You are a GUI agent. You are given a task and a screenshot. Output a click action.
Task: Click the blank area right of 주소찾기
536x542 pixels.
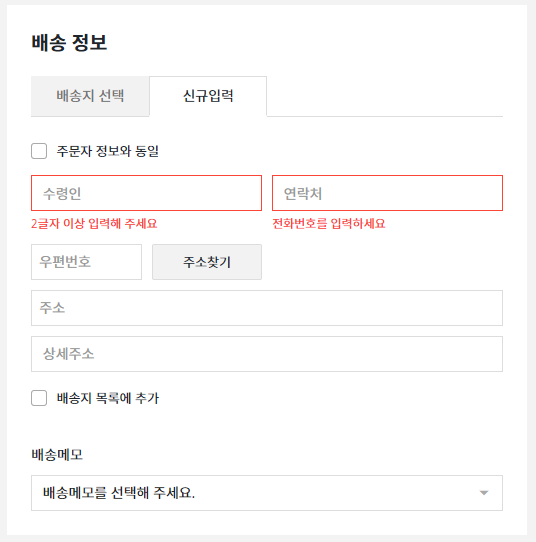pyautogui.click(x=382, y=262)
